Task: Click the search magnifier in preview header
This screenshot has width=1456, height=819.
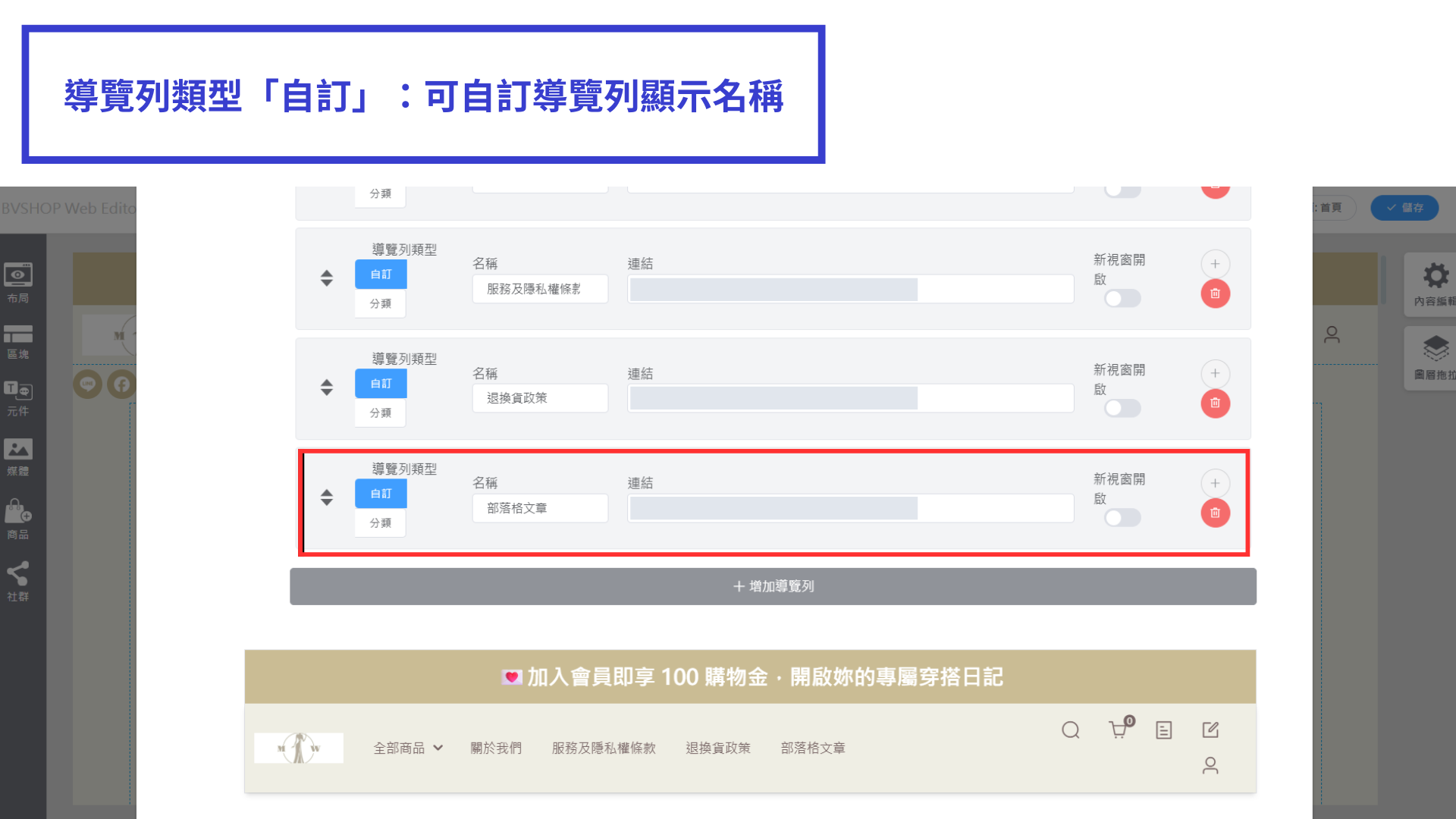Action: click(x=1070, y=730)
